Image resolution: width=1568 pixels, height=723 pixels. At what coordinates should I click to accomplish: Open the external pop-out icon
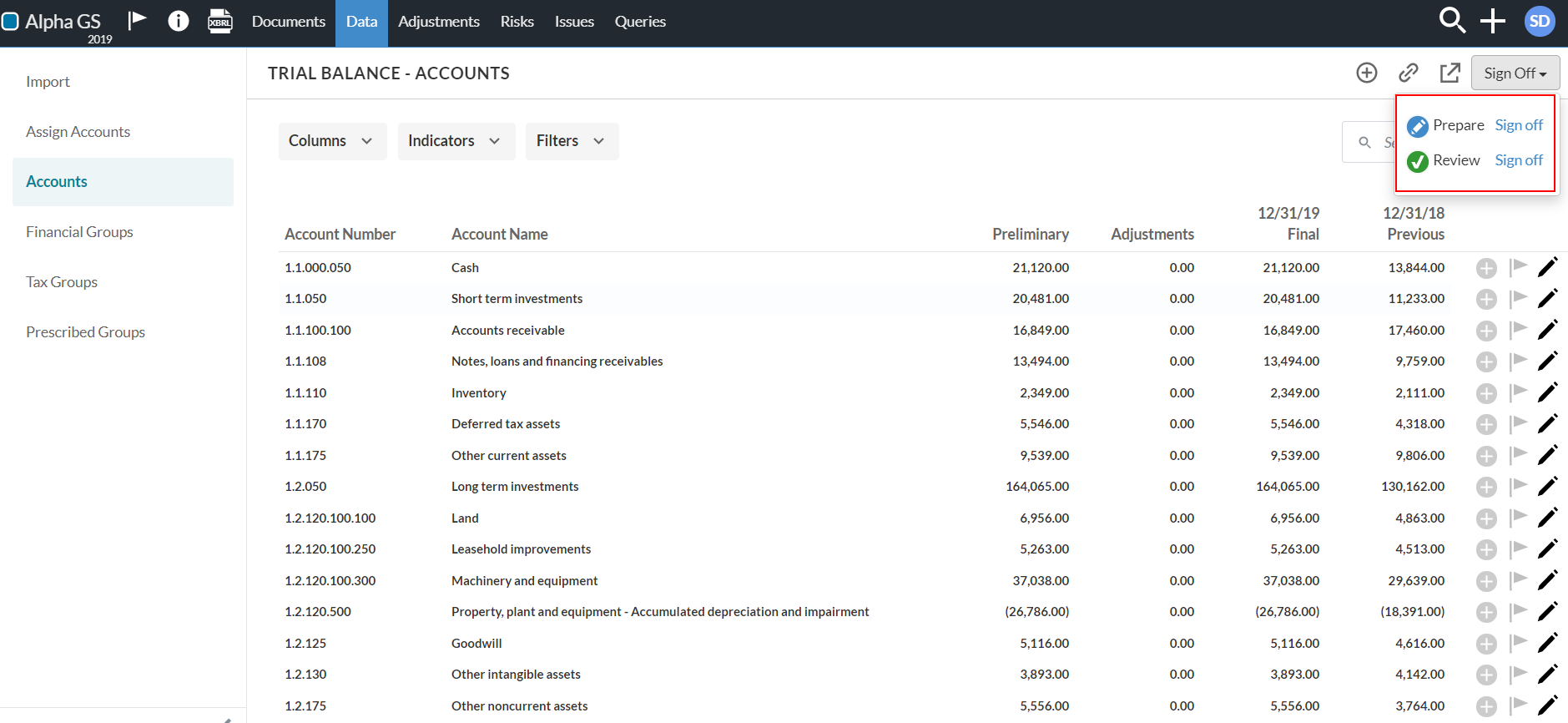pyautogui.click(x=1450, y=73)
